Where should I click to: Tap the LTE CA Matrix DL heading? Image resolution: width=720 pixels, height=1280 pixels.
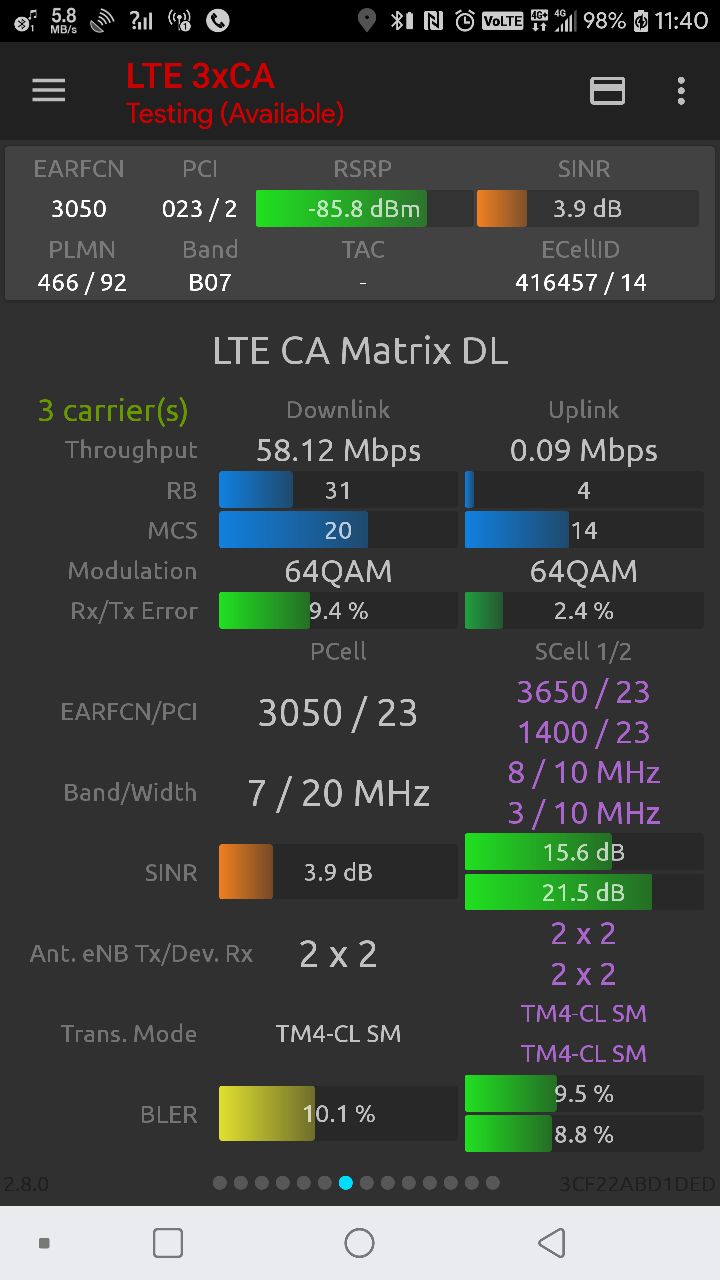pyautogui.click(x=360, y=351)
